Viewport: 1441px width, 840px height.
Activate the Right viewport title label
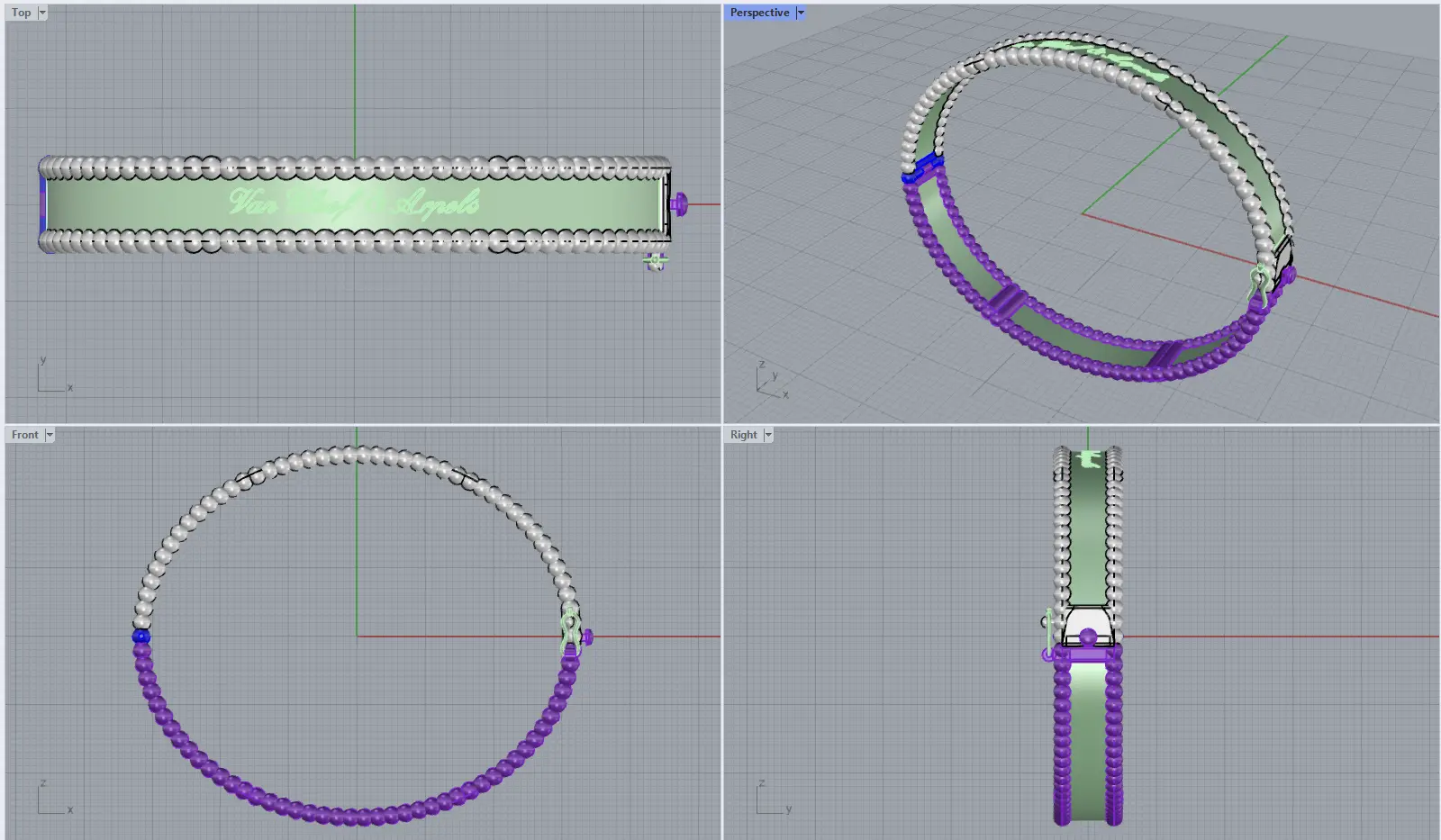click(743, 435)
